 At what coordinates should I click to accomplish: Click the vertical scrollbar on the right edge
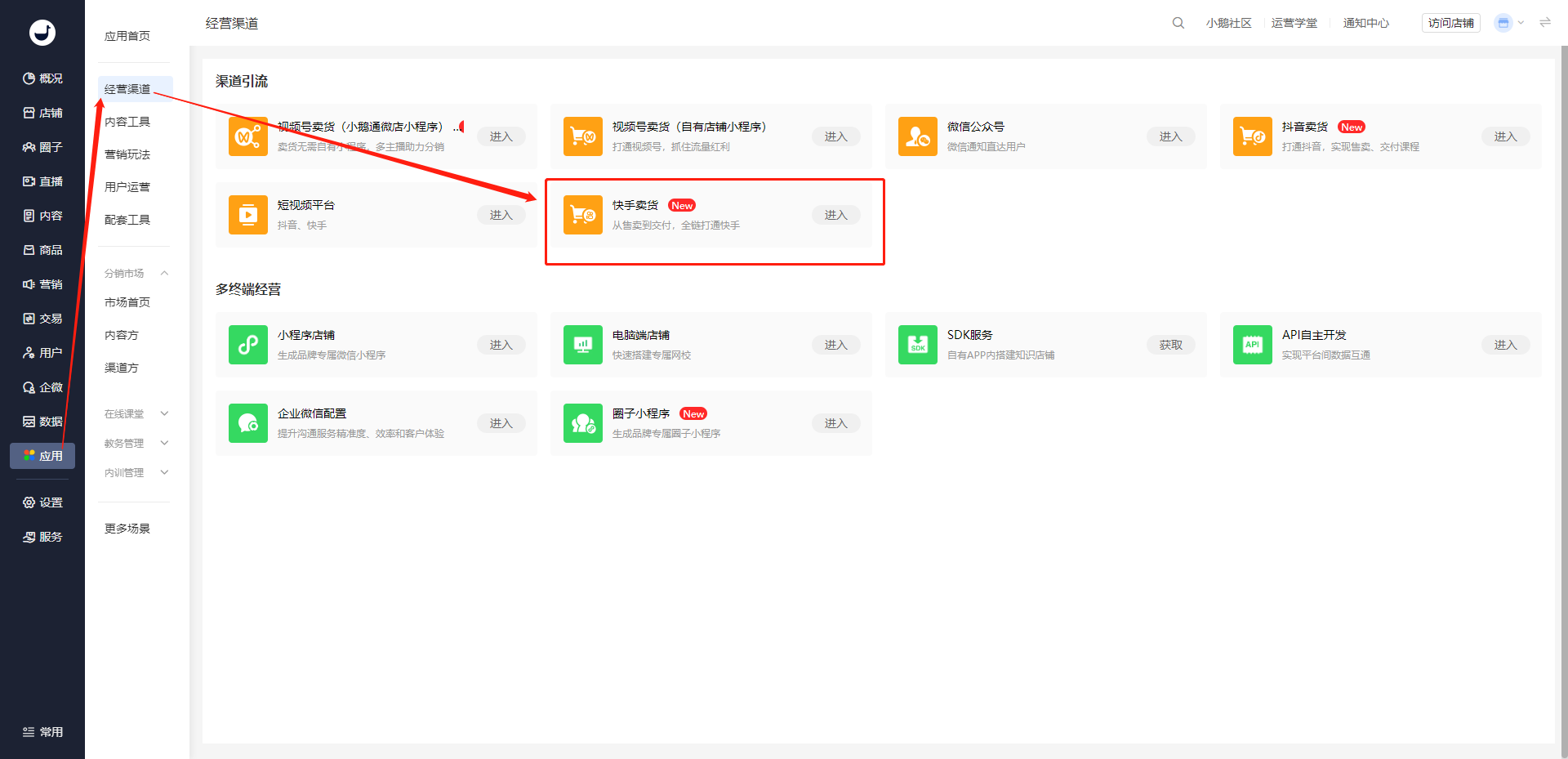tap(1564, 400)
